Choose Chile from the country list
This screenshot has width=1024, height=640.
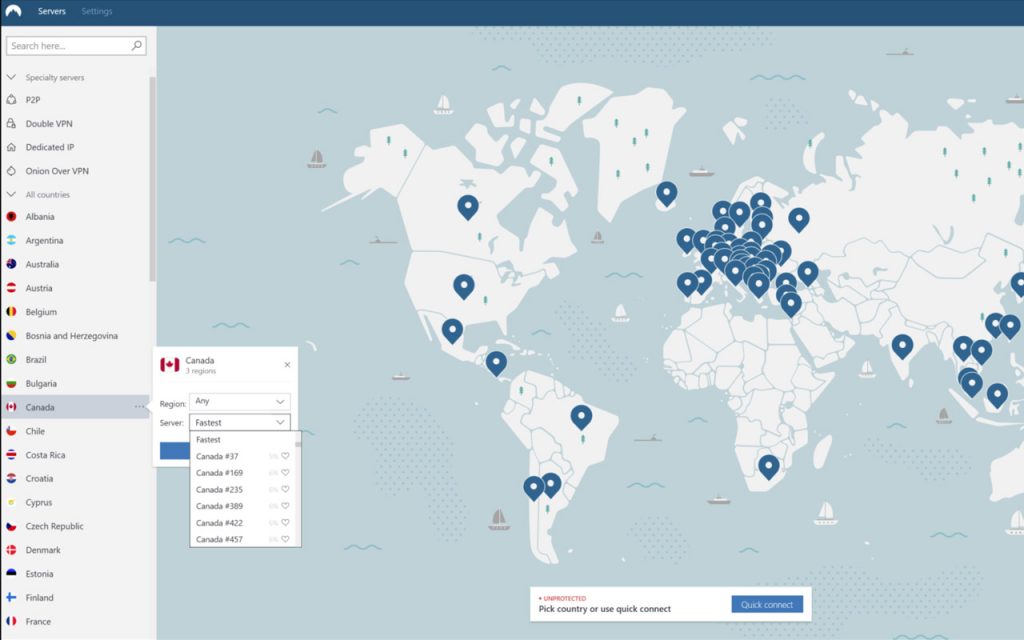35,431
